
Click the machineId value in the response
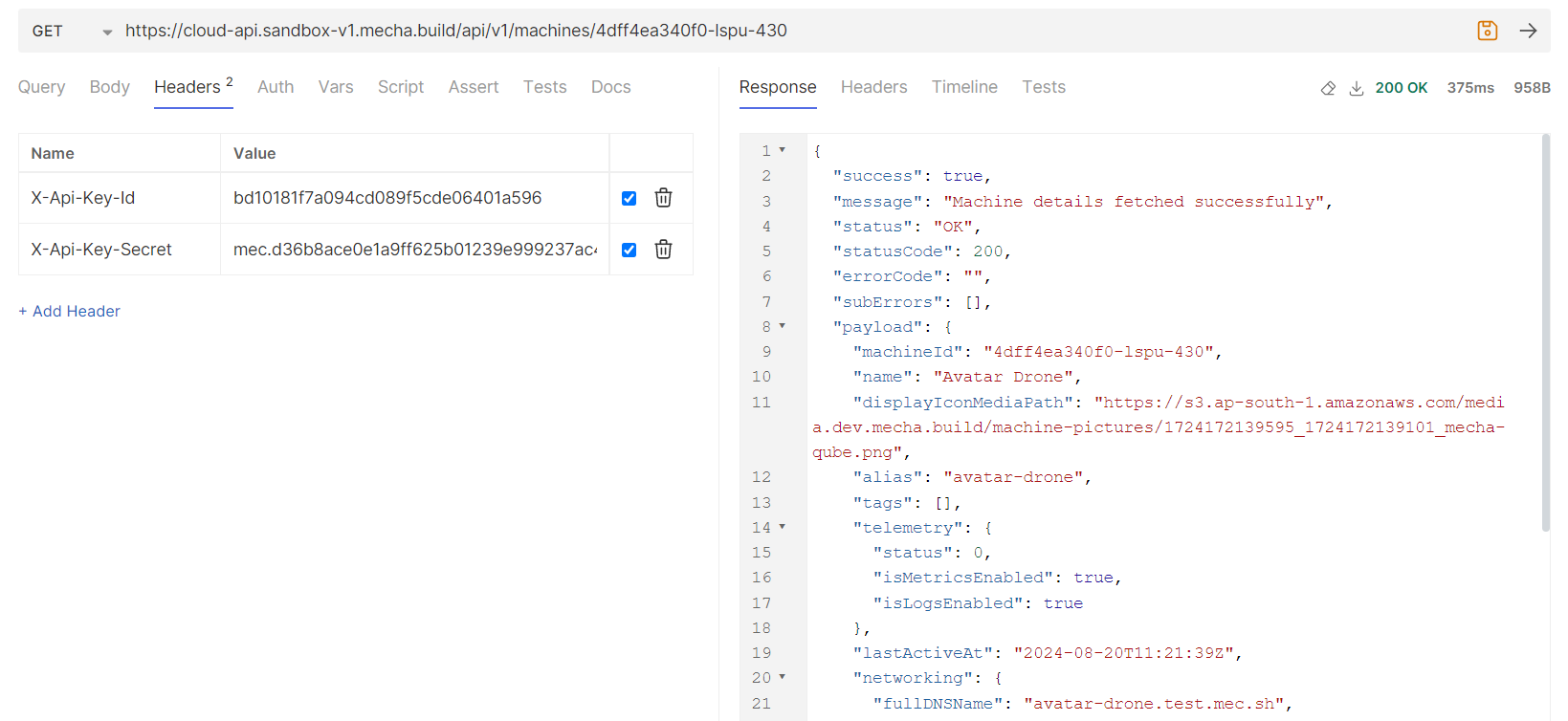(x=1099, y=352)
